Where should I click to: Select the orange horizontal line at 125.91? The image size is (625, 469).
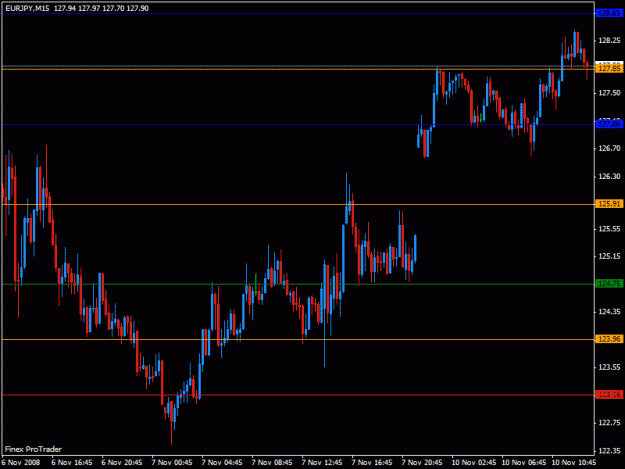pos(298,204)
